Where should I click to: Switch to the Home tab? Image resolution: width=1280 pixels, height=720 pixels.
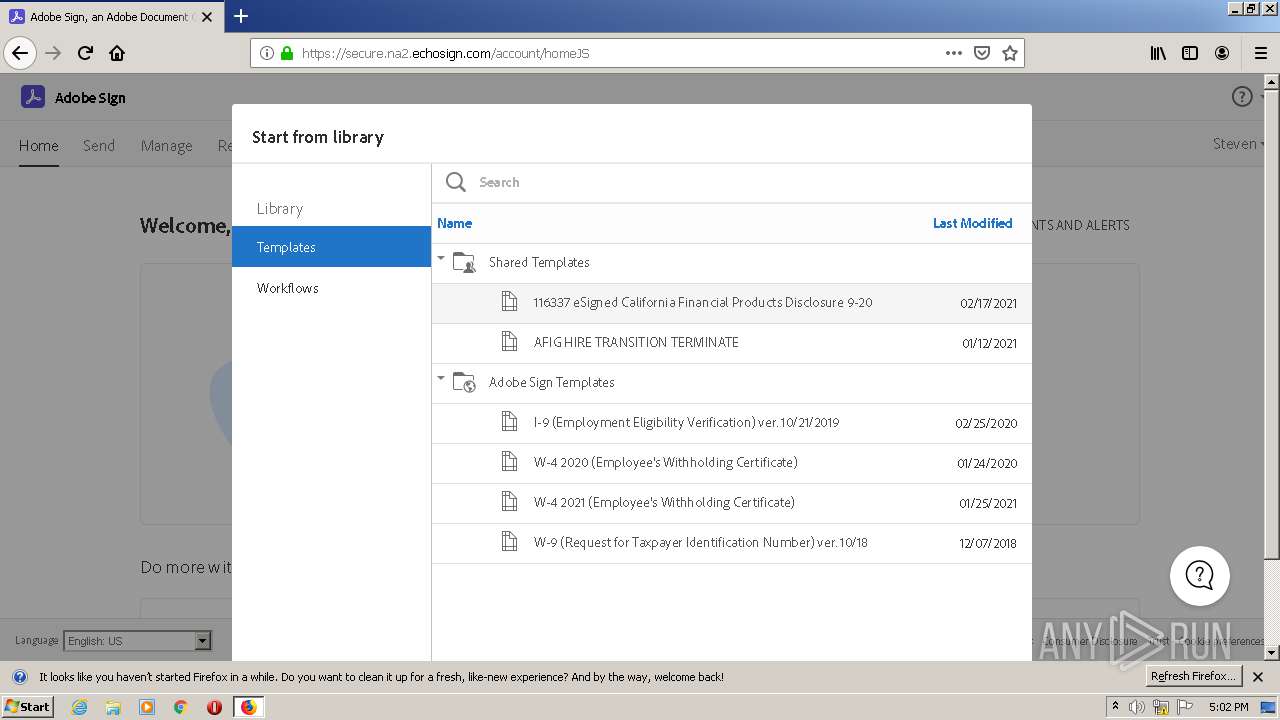(38, 145)
